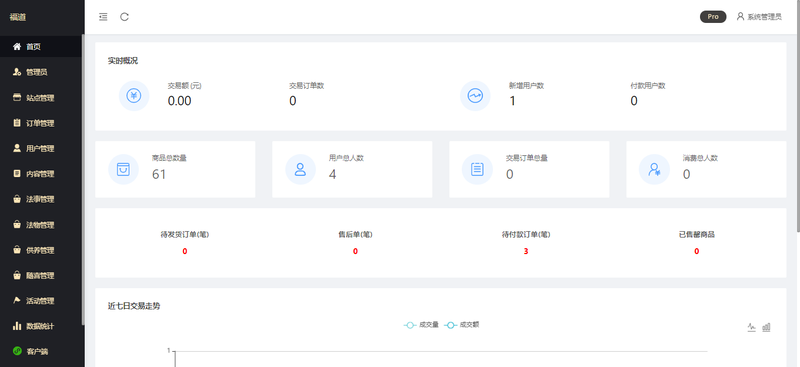
Task: Click the 站点管理 storefront icon in sidebar
Action: [17, 97]
